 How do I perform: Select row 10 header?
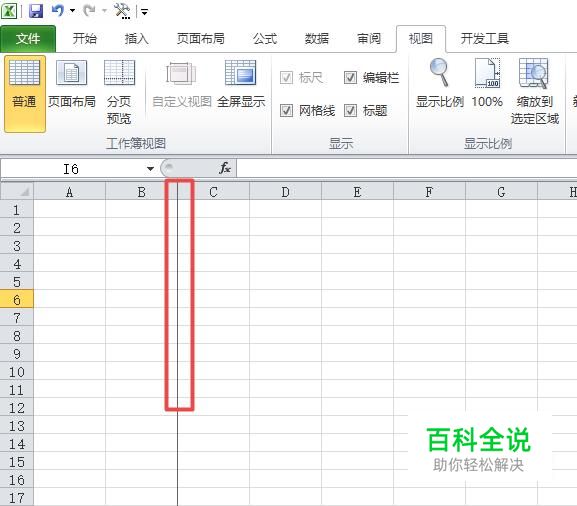(x=17, y=372)
